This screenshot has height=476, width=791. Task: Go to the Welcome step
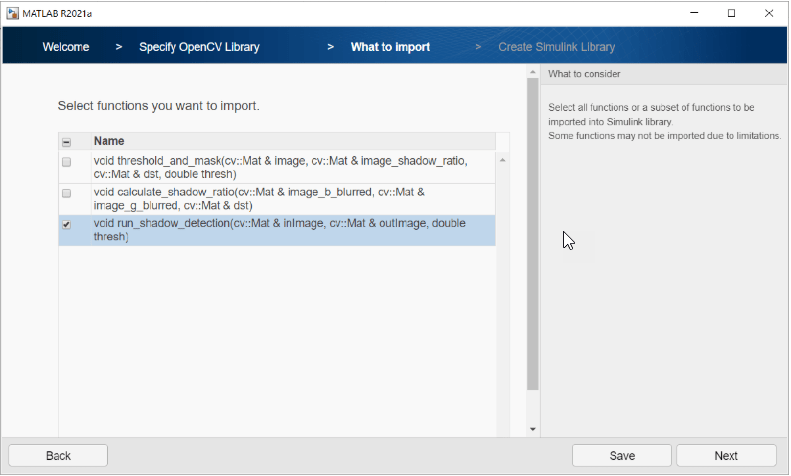[66, 47]
